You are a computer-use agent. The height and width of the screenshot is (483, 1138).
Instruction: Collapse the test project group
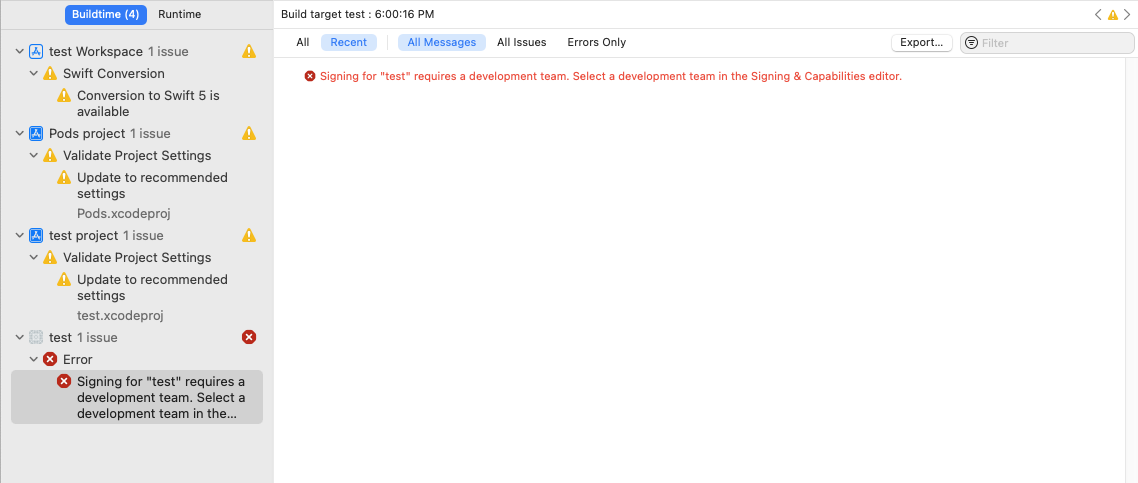click(19, 236)
